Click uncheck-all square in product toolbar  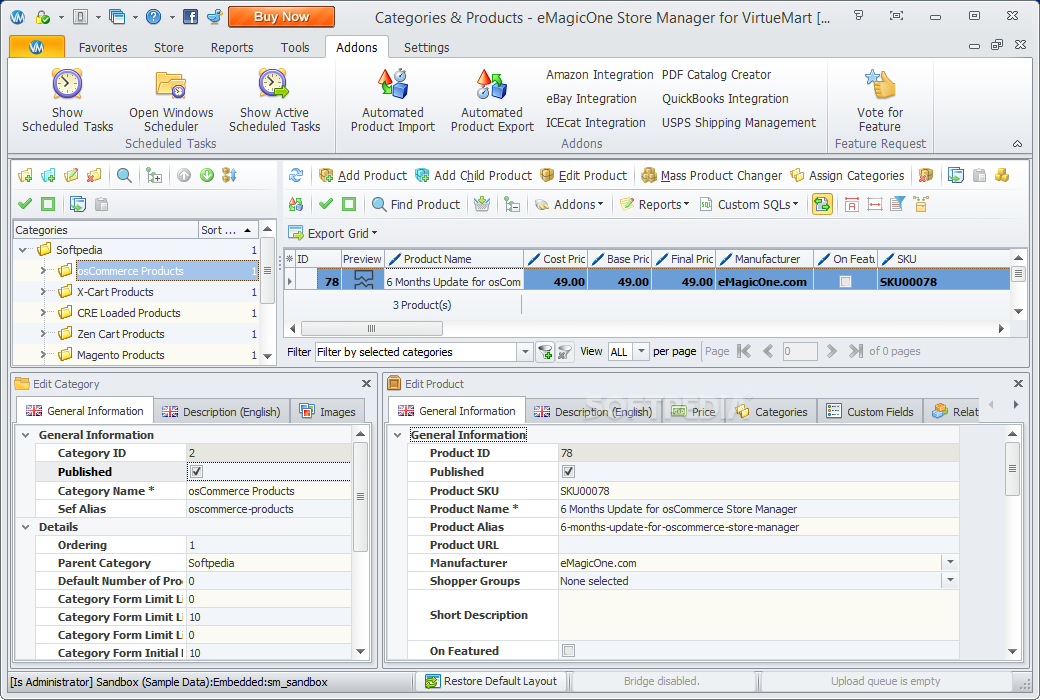click(349, 204)
